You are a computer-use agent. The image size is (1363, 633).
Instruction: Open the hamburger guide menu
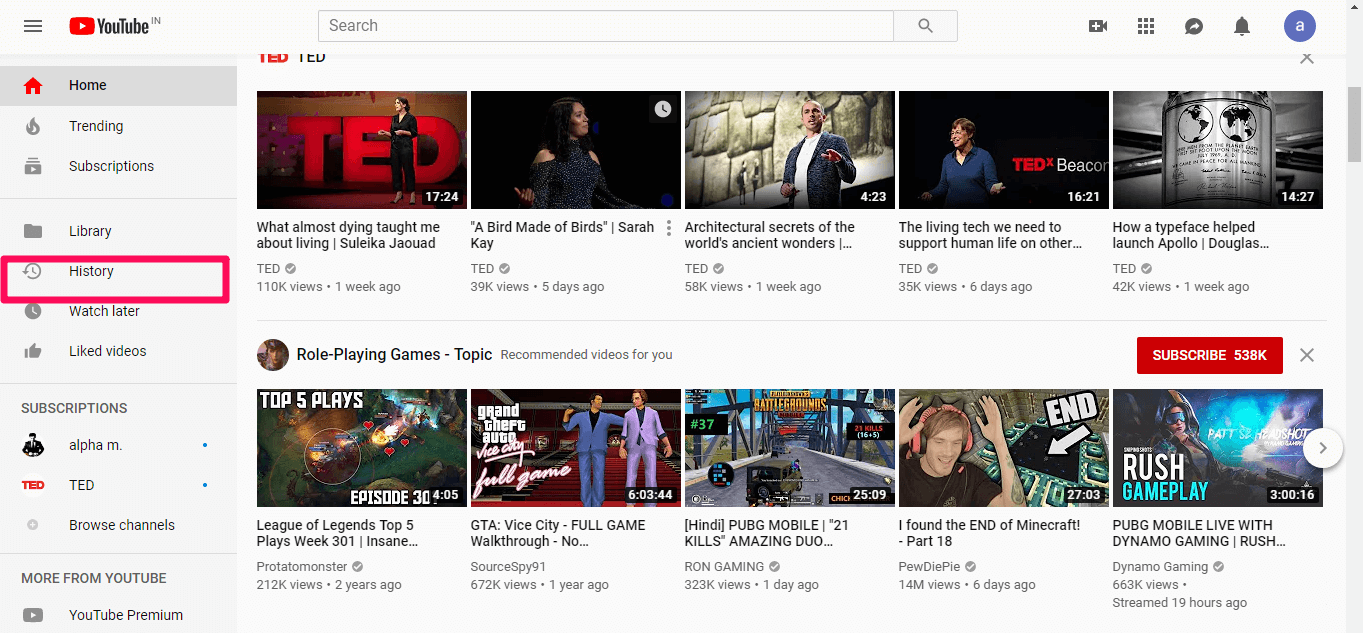tap(33, 26)
